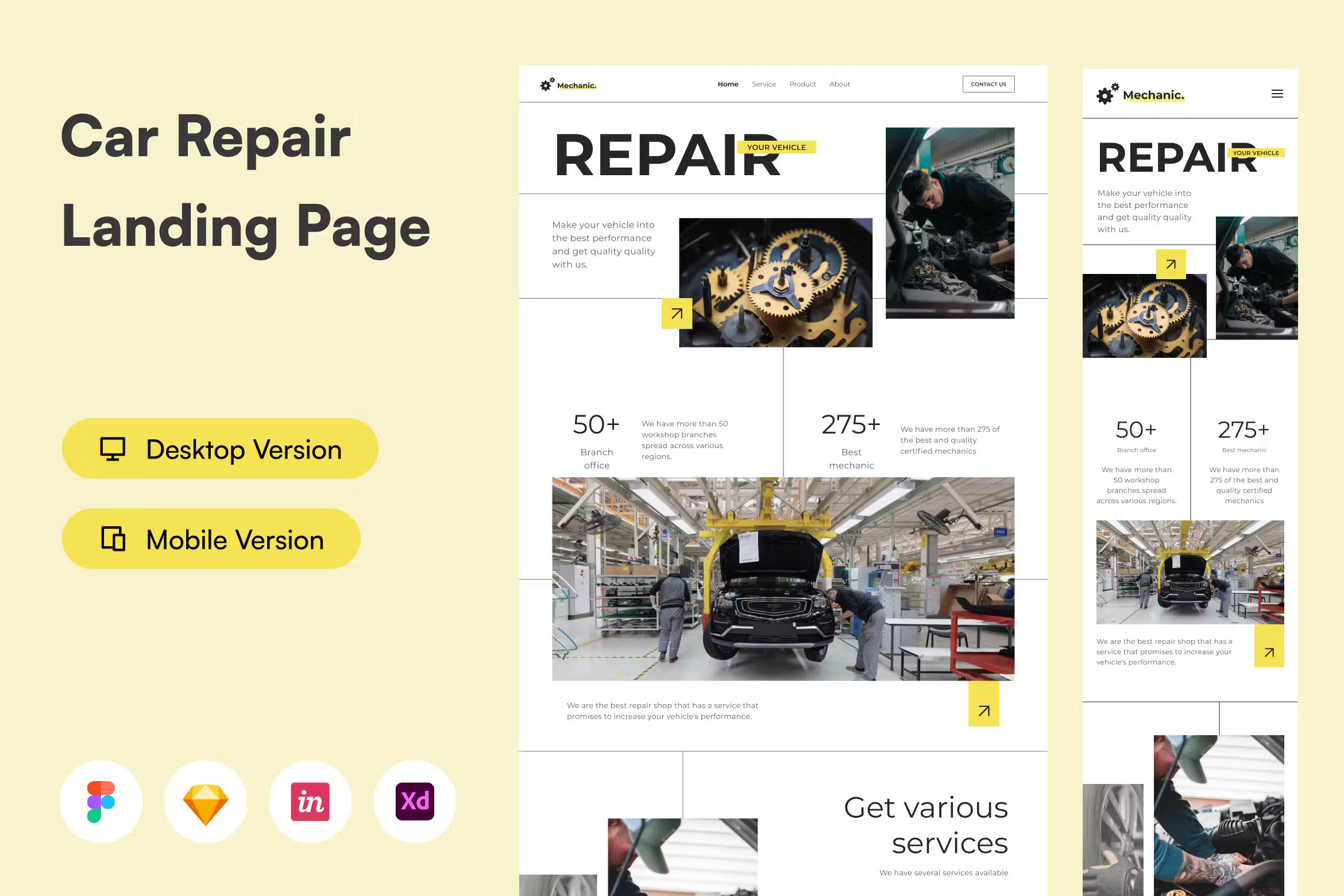The height and width of the screenshot is (896, 1344).
Task: Click the arrow expand icon on workshop image
Action: [x=984, y=710]
